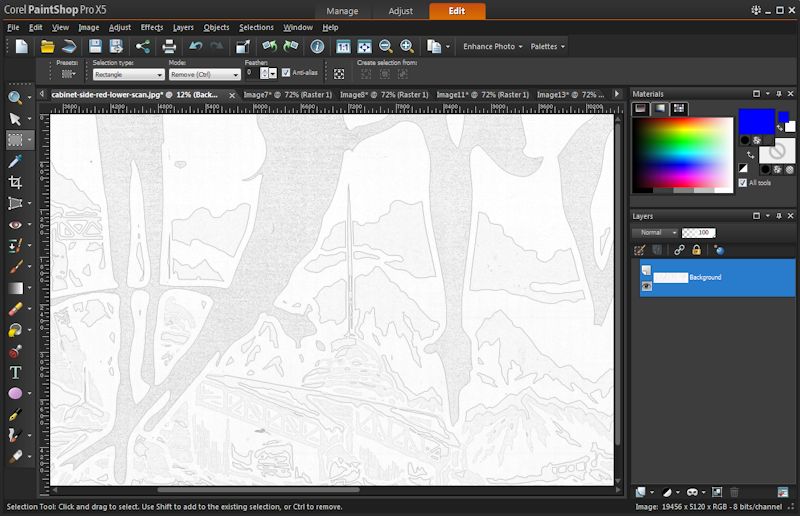
Task: Toggle the Anti-alias checkbox
Action: 286,73
